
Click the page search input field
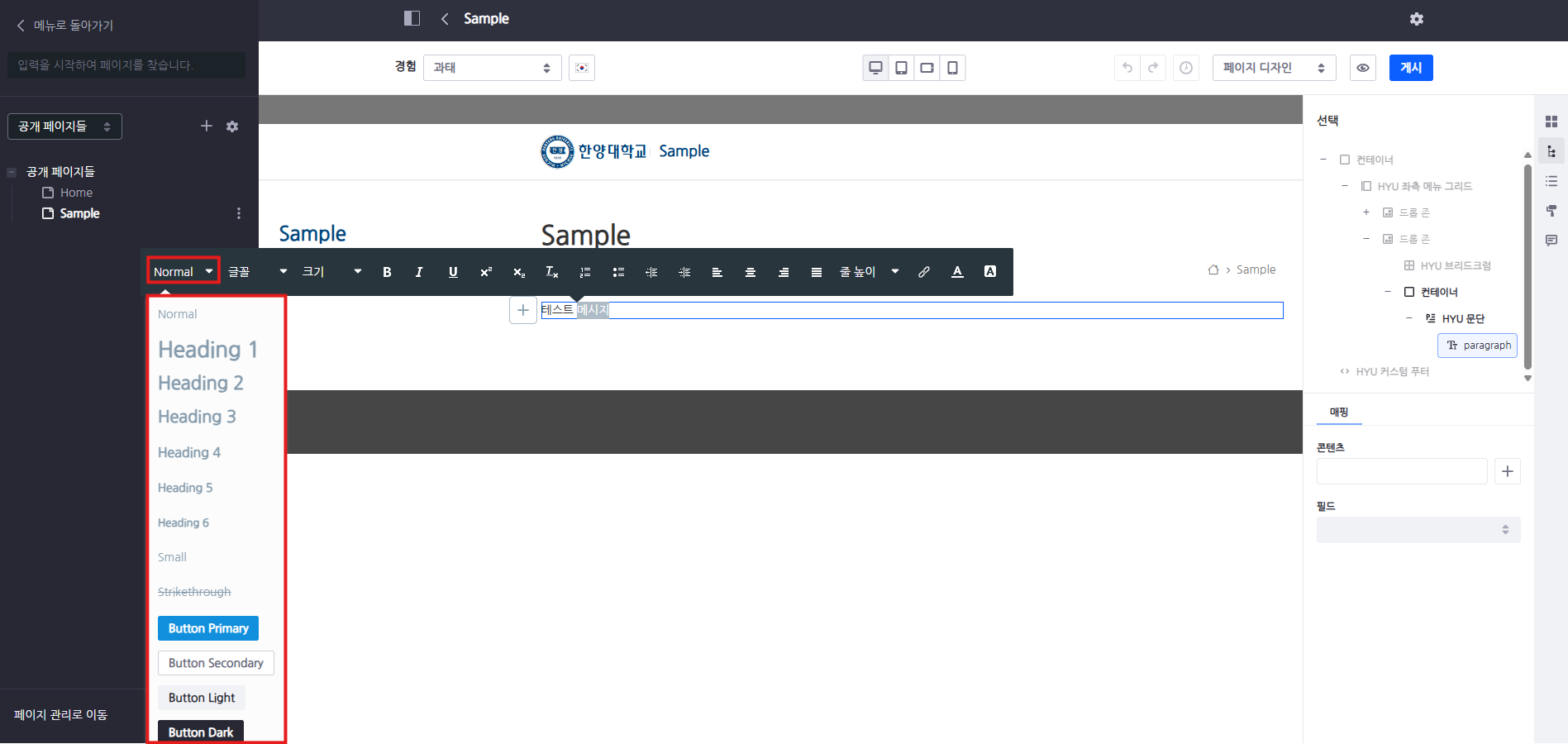pos(126,65)
